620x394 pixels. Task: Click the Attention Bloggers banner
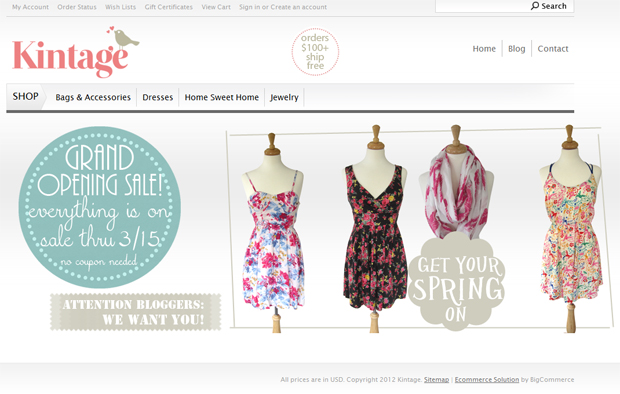point(136,312)
